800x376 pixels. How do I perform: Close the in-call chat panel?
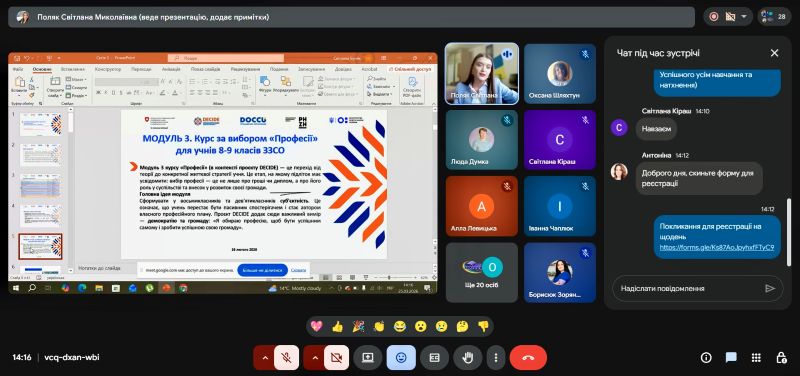[774, 53]
